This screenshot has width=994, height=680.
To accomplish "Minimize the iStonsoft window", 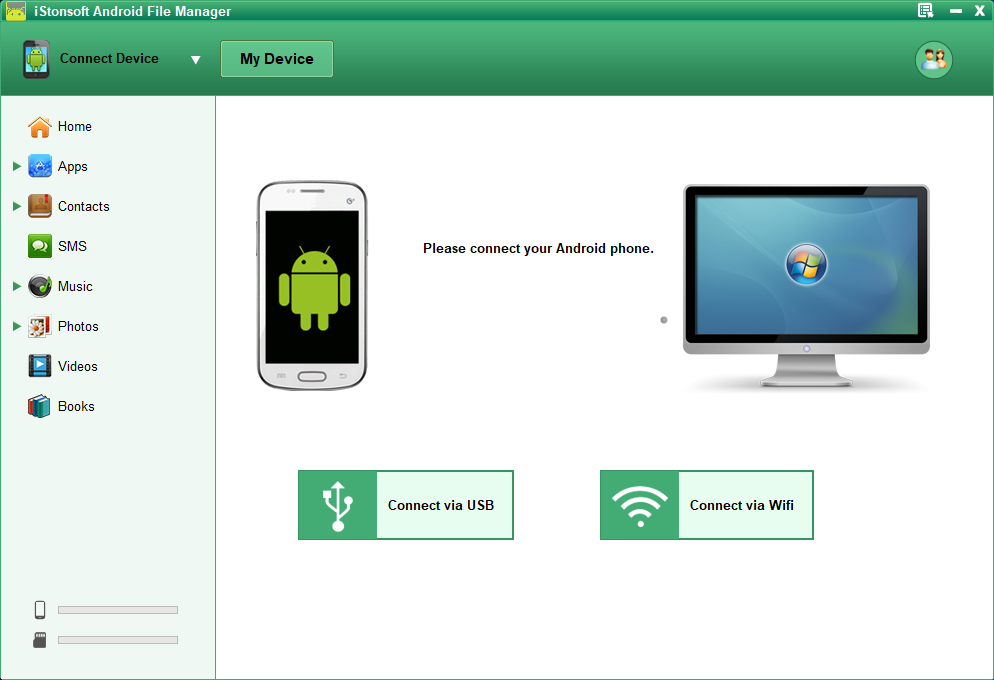I will (x=955, y=11).
